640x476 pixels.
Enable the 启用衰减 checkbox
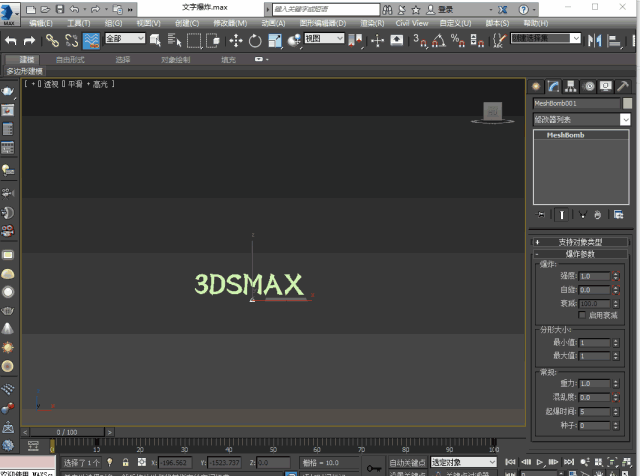point(582,315)
